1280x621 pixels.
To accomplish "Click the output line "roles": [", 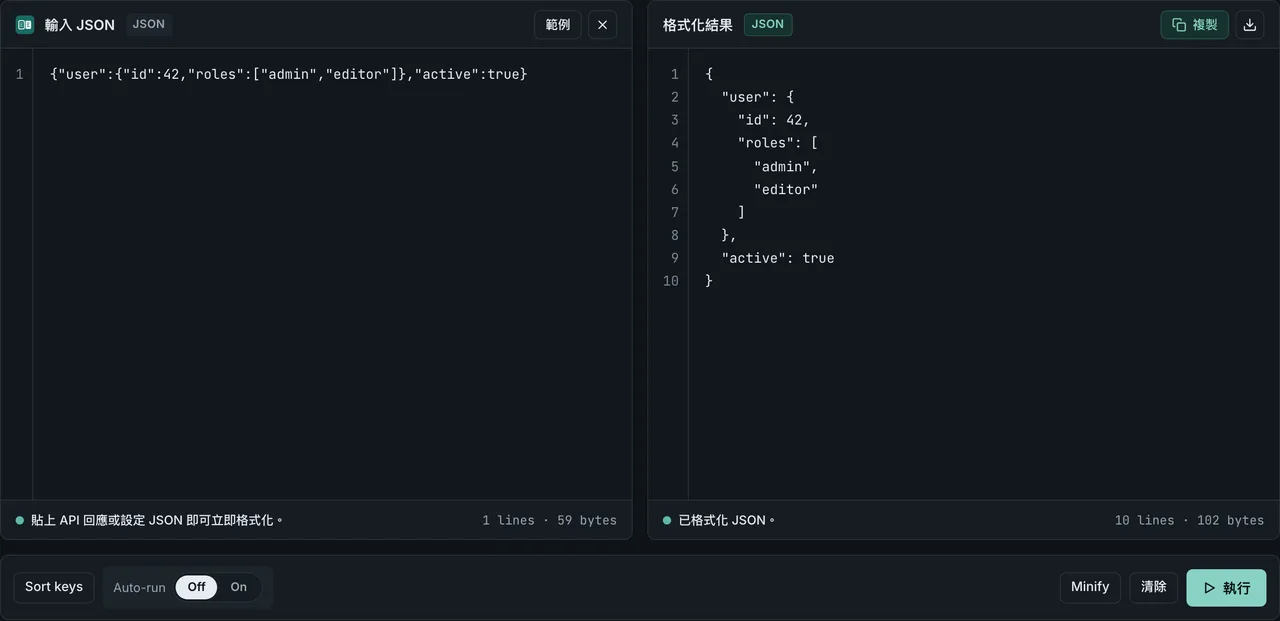I will 777,143.
